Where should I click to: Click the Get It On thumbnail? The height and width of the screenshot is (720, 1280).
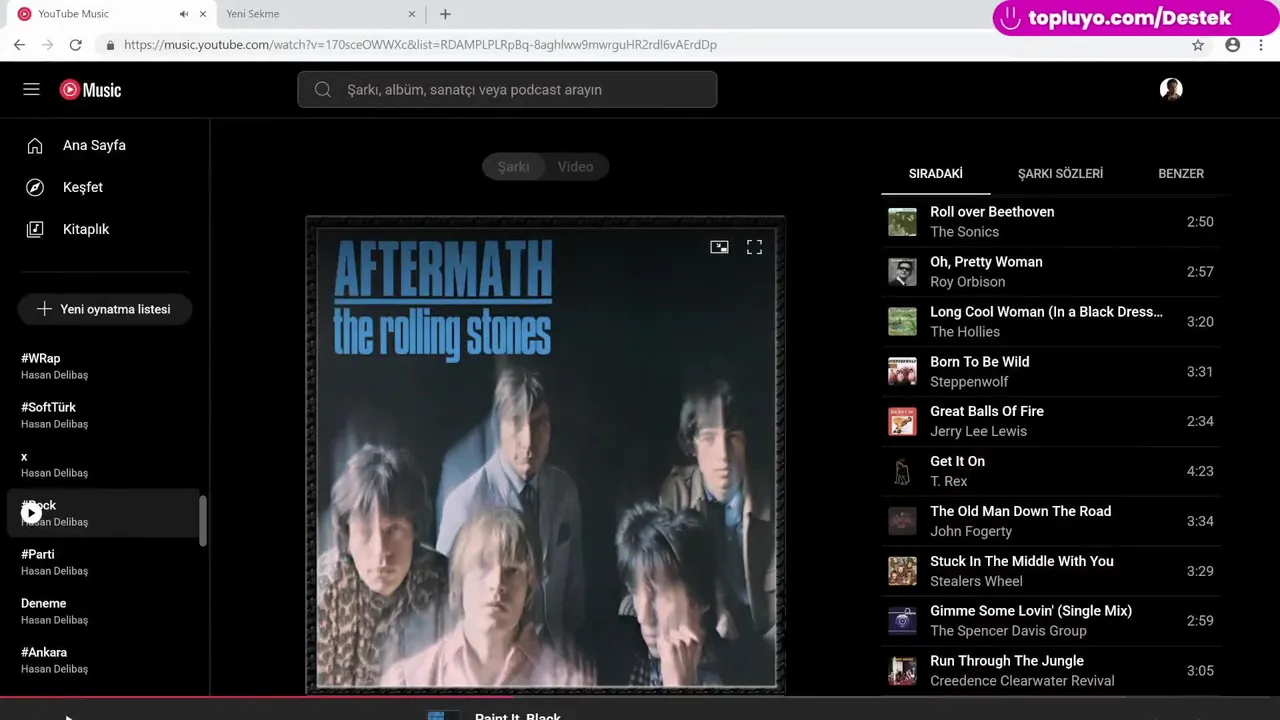click(902, 471)
